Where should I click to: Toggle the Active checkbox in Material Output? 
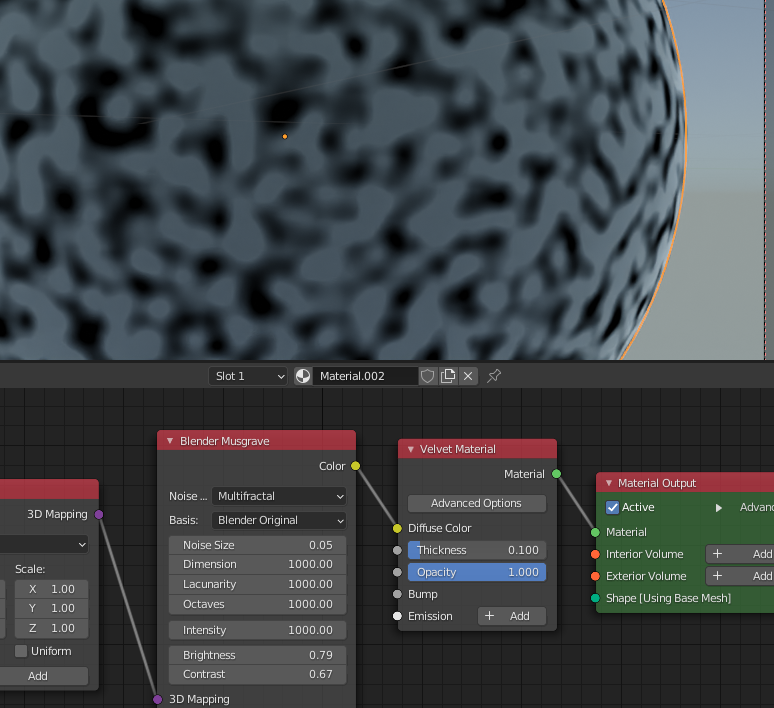[613, 507]
